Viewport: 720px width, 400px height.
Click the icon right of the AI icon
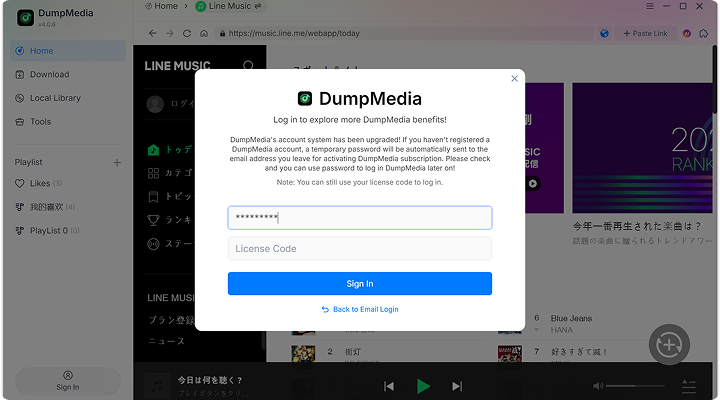point(704,33)
